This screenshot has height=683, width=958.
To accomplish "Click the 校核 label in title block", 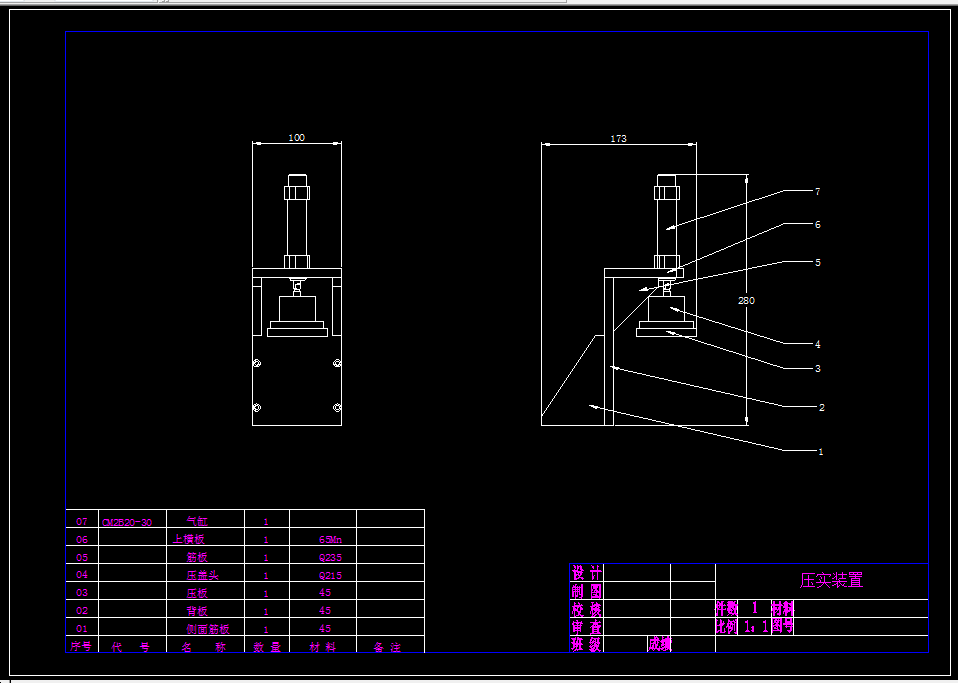I will (x=587, y=609).
